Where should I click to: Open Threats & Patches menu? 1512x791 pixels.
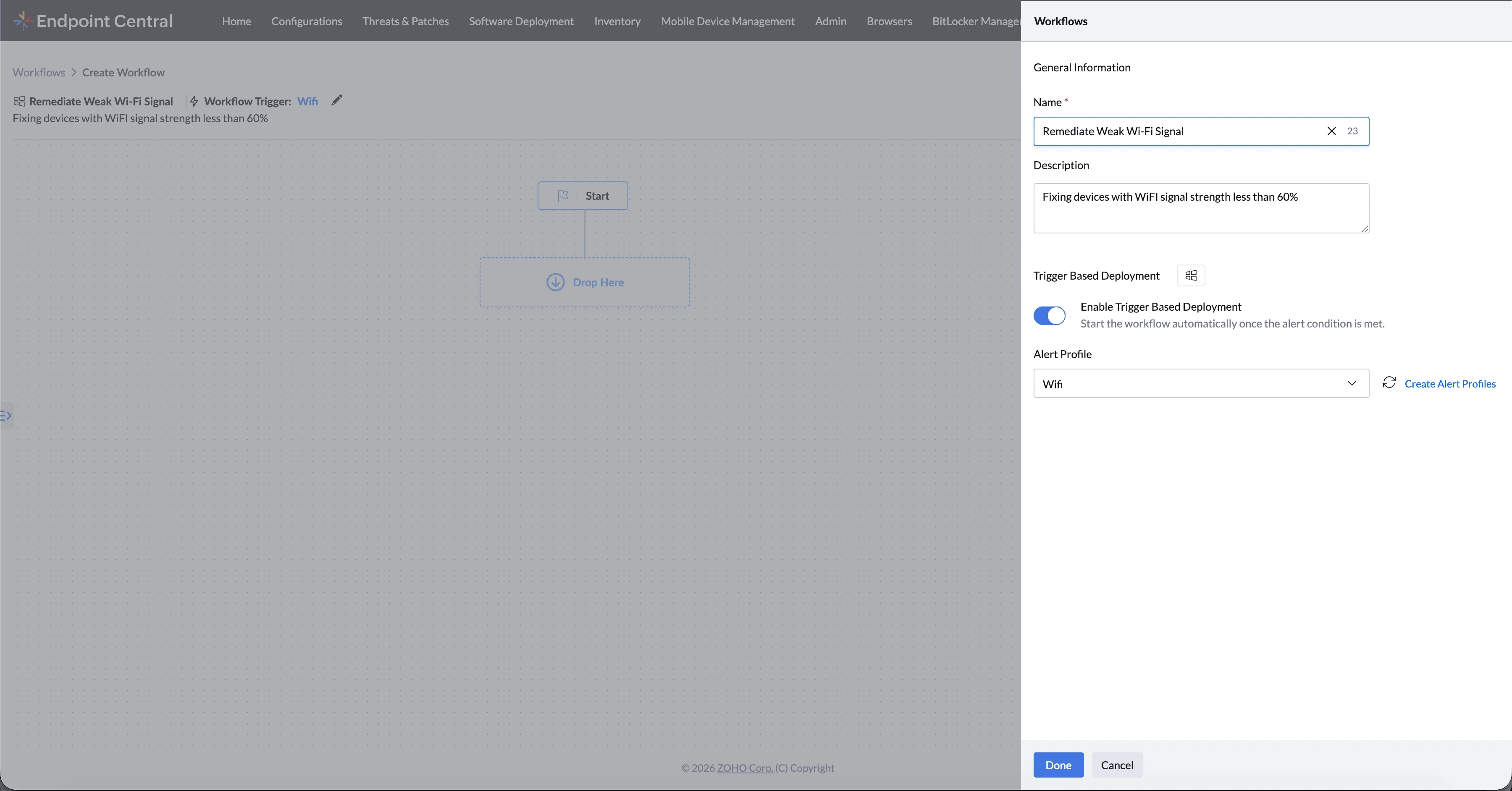pyautogui.click(x=406, y=21)
